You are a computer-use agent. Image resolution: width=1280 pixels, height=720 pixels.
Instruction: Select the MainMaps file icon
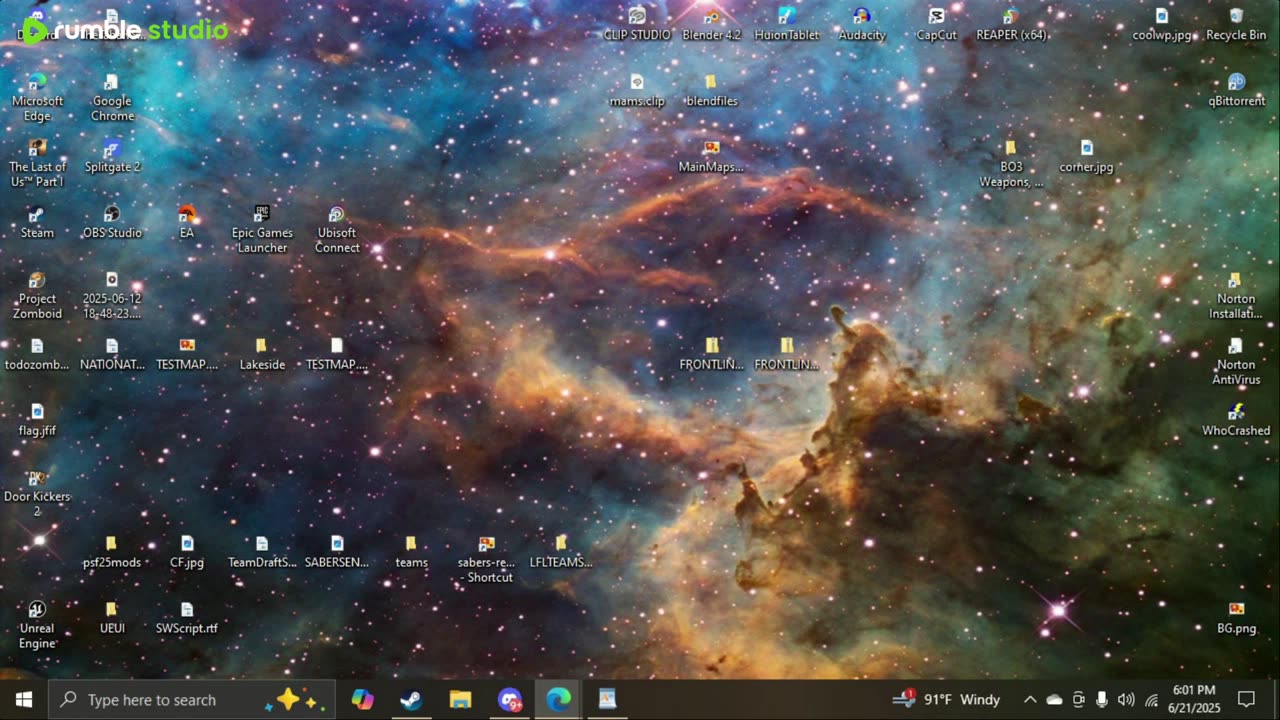point(711,156)
